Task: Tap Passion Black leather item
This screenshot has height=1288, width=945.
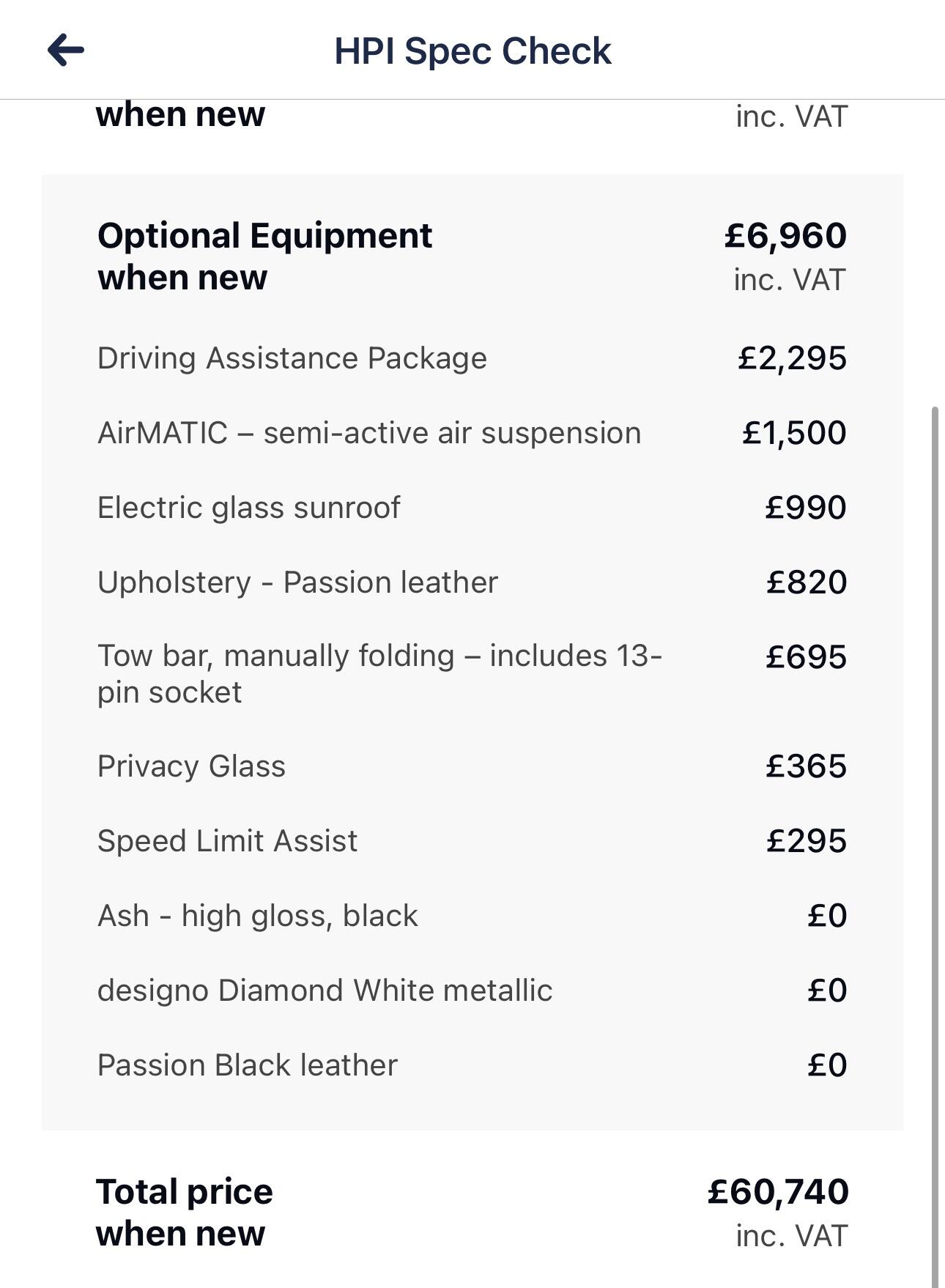Action: click(x=472, y=1065)
